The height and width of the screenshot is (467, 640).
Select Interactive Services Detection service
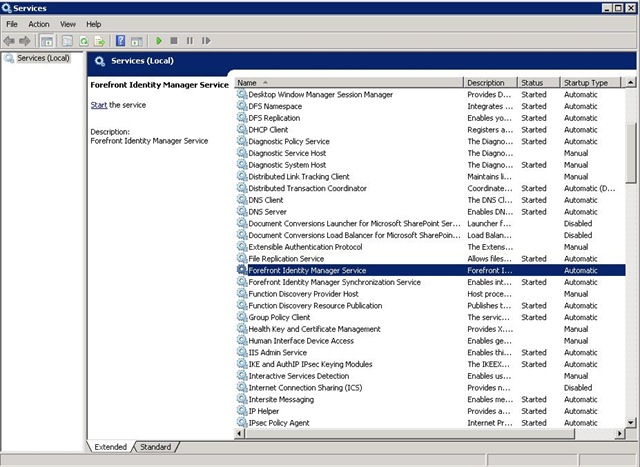point(430,376)
